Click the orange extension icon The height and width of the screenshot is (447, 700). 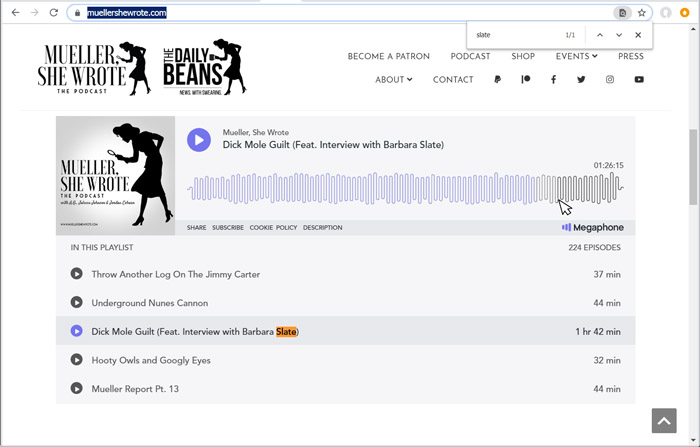(684, 13)
